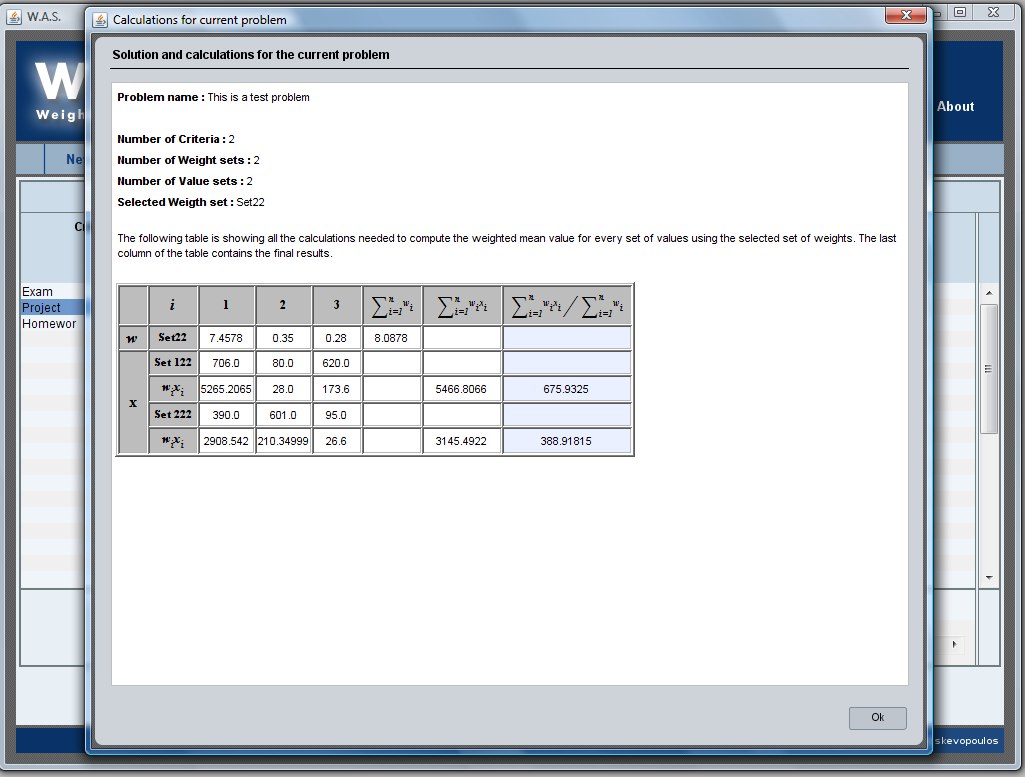Click the vertical scrollbar down arrow
The height and width of the screenshot is (777, 1025).
point(989,578)
